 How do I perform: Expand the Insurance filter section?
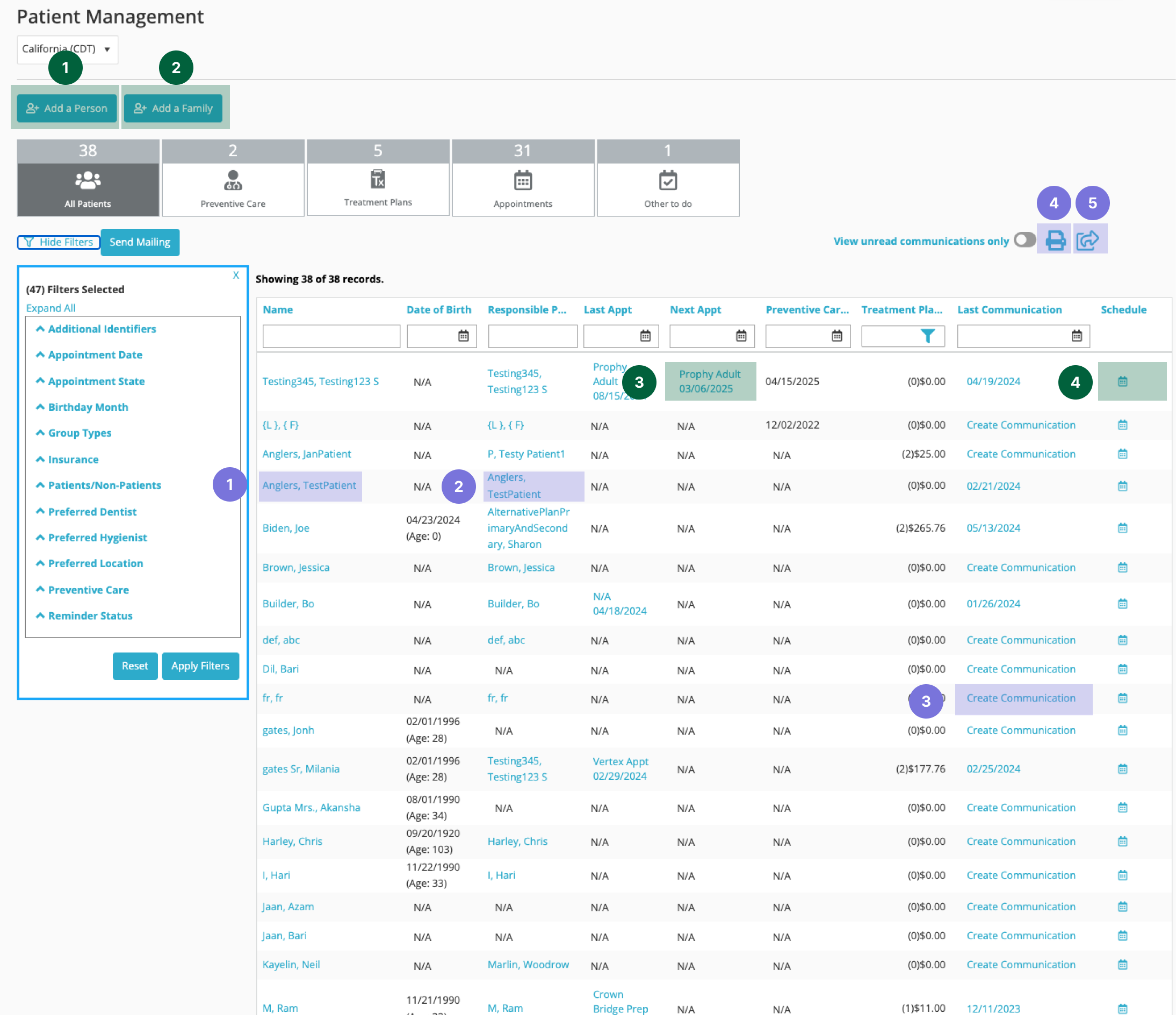coord(73,460)
